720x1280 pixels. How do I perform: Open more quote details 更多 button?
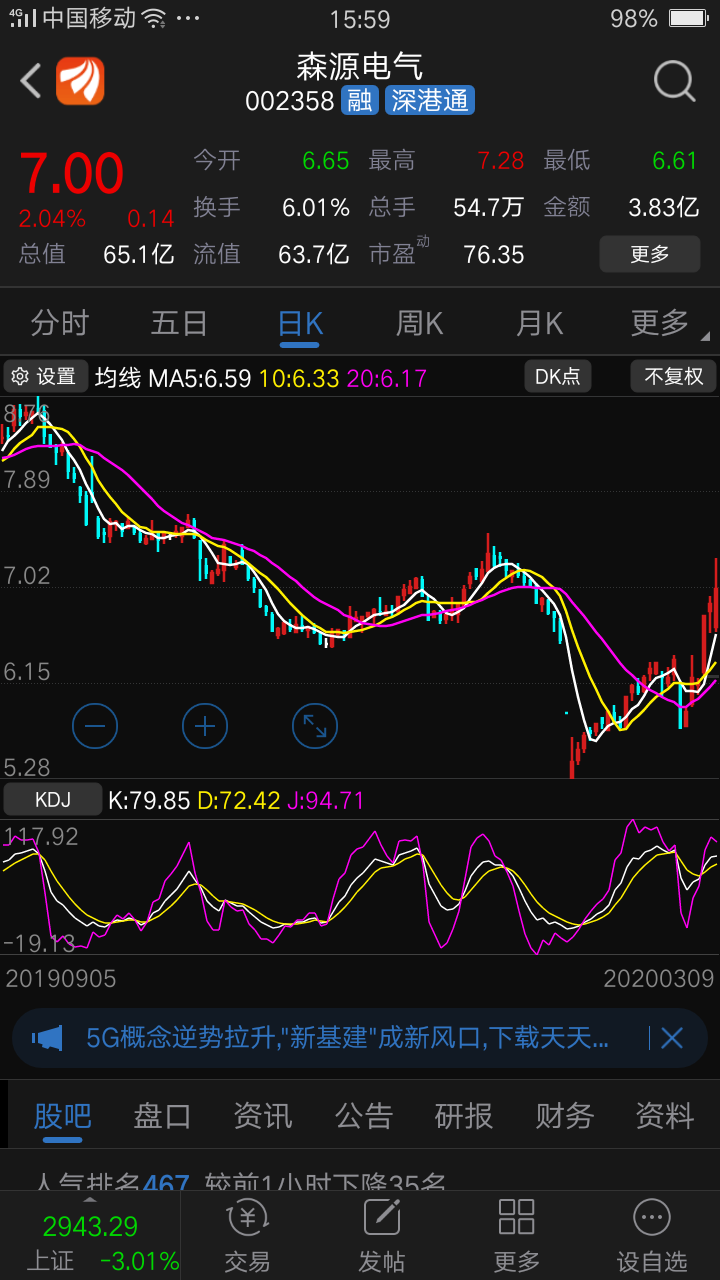click(650, 254)
